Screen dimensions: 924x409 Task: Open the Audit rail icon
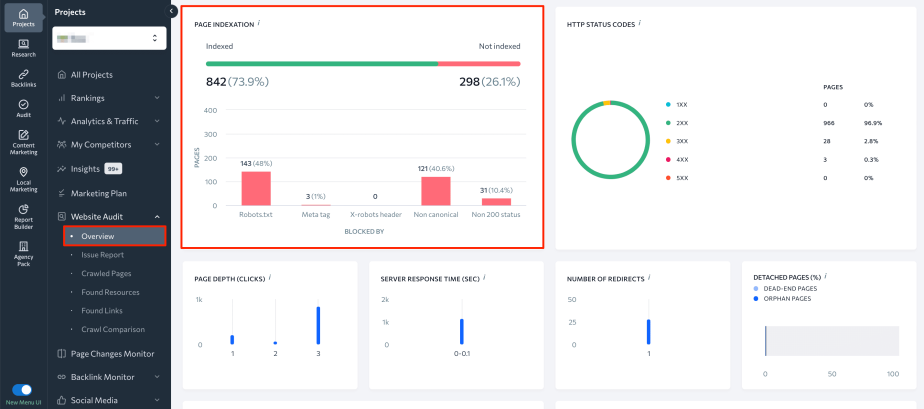point(23,109)
